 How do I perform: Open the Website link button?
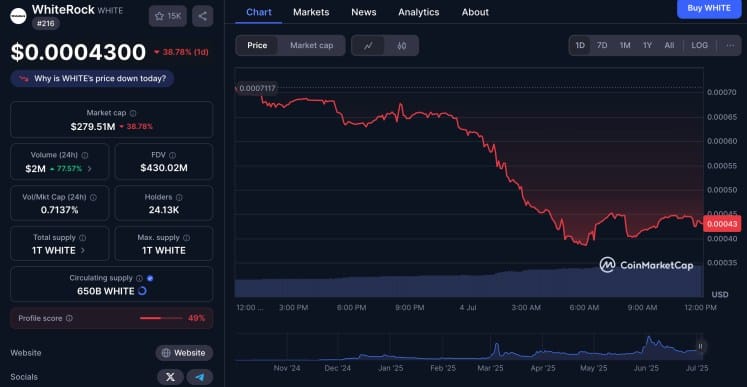coord(184,353)
